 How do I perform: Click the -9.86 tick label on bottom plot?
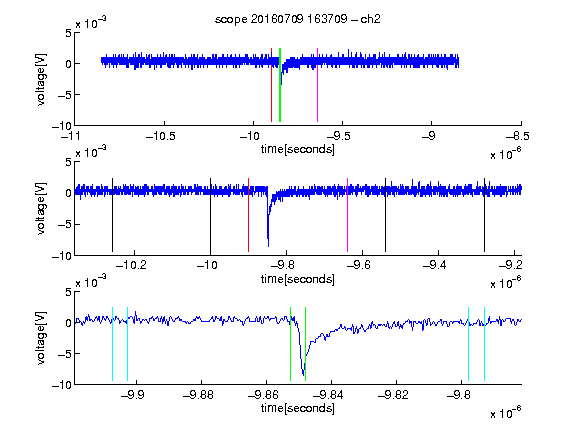262,395
